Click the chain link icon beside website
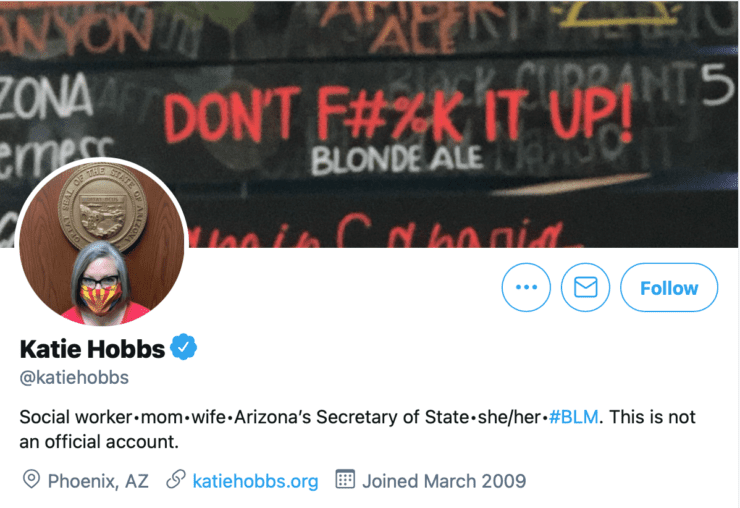The height and width of the screenshot is (508, 740). (176, 480)
